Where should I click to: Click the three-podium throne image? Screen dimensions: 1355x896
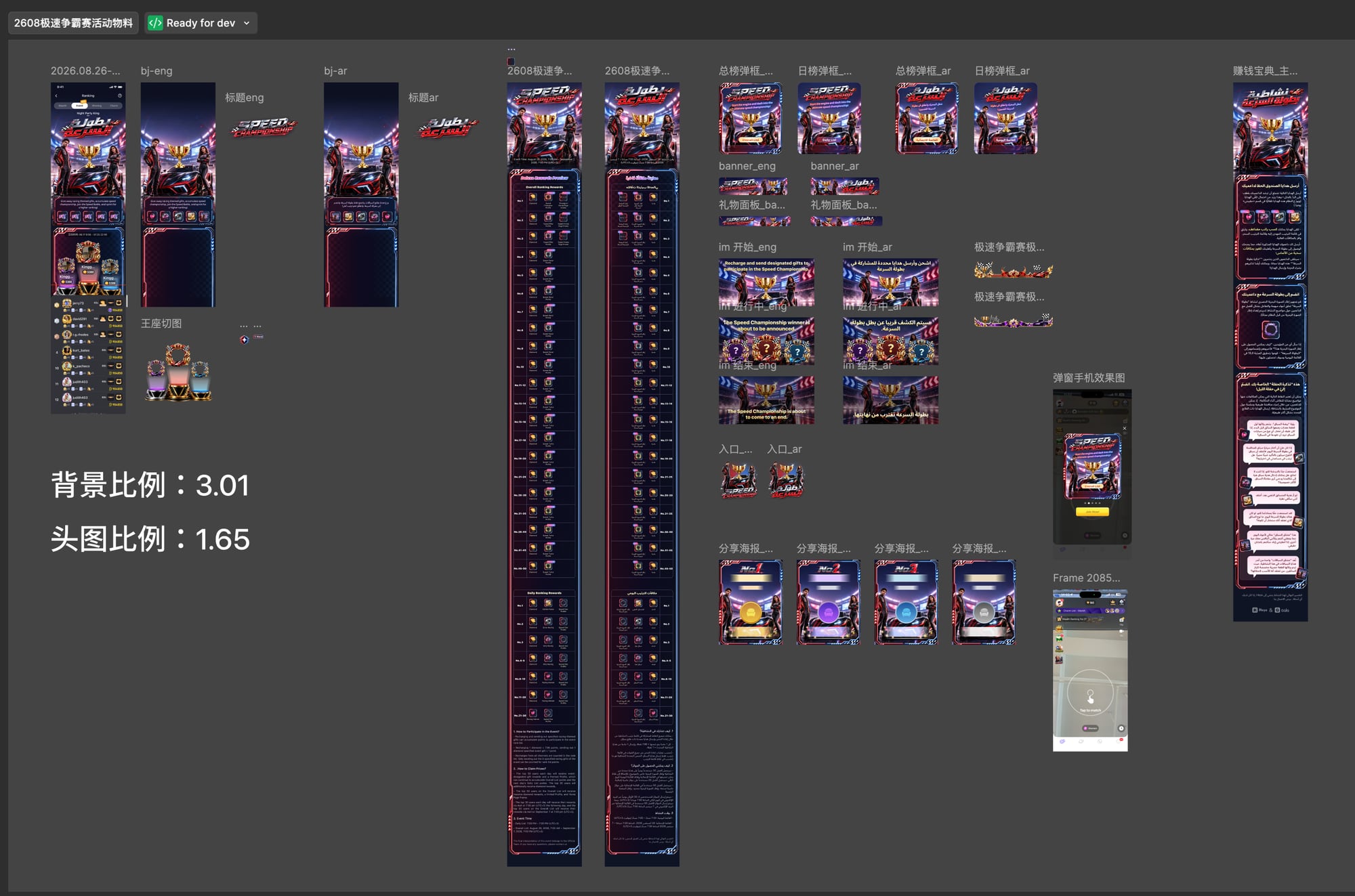[x=179, y=372]
